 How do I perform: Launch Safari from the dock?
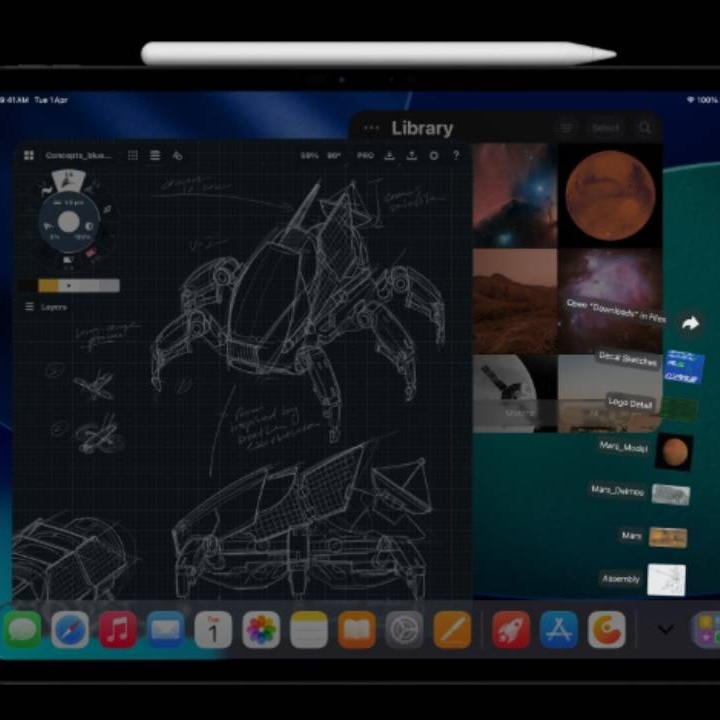pyautogui.click(x=70, y=630)
